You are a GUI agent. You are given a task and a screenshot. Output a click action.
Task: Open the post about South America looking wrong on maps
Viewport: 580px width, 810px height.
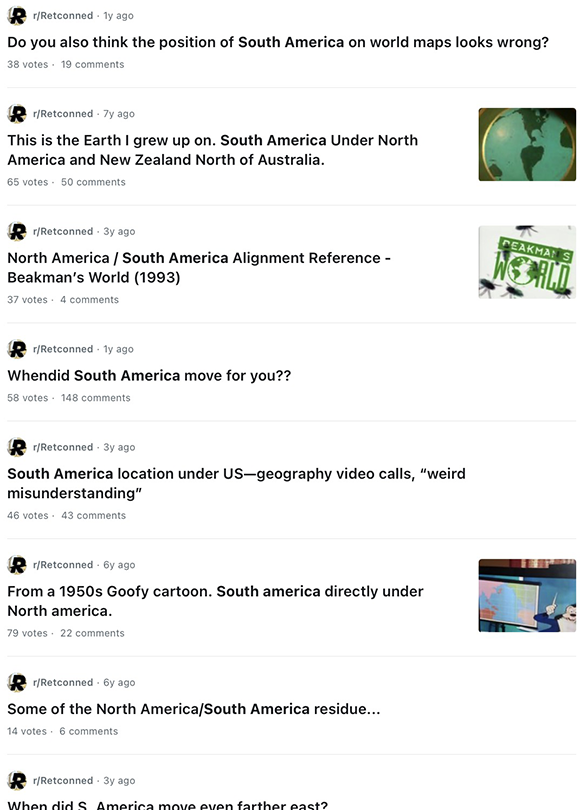point(278,42)
